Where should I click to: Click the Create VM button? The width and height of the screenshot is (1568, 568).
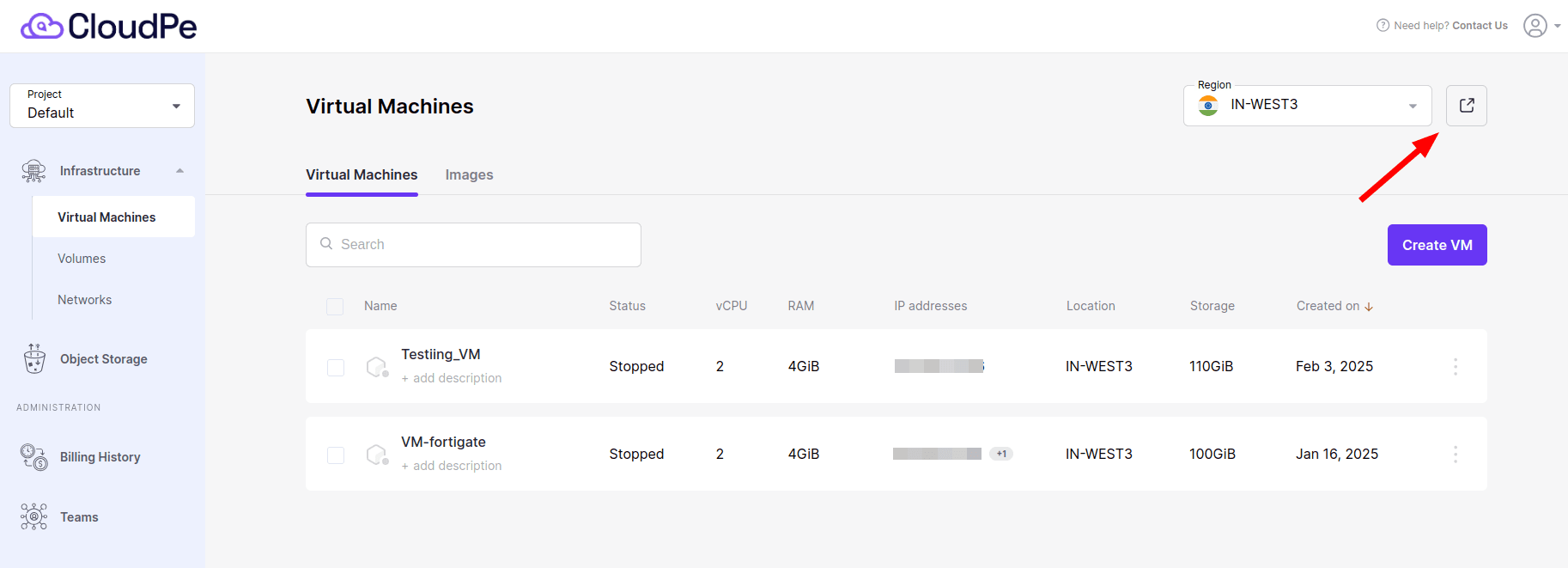tap(1437, 245)
